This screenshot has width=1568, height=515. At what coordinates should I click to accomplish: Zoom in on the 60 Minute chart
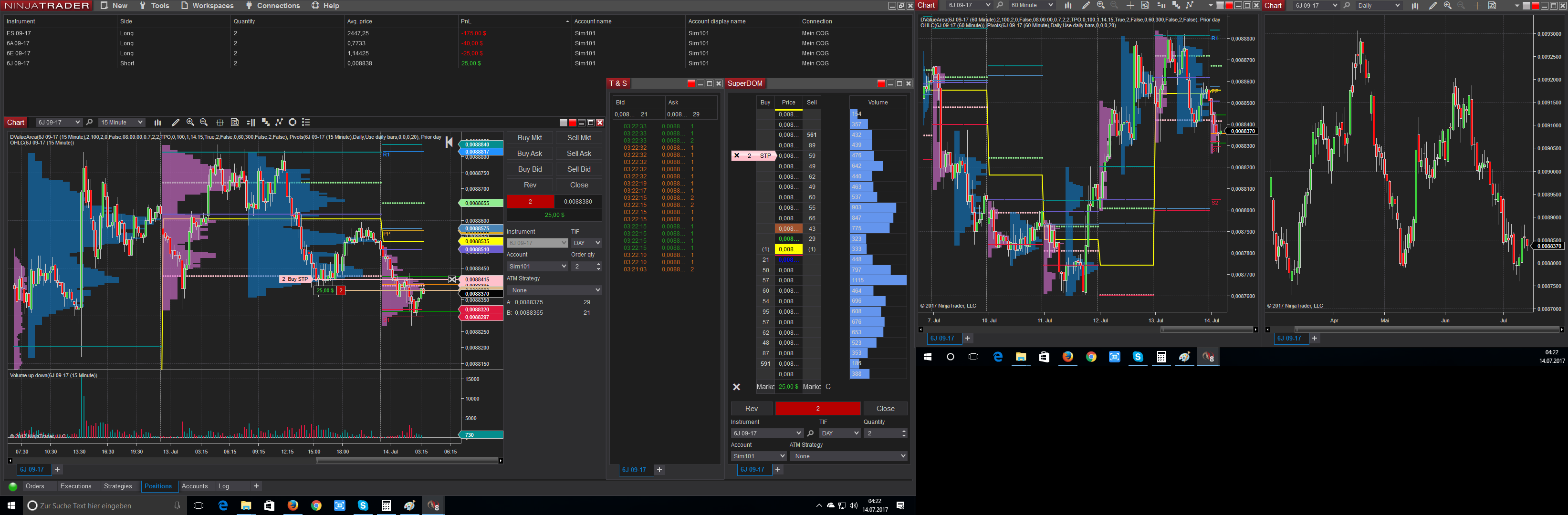tap(1100, 5)
